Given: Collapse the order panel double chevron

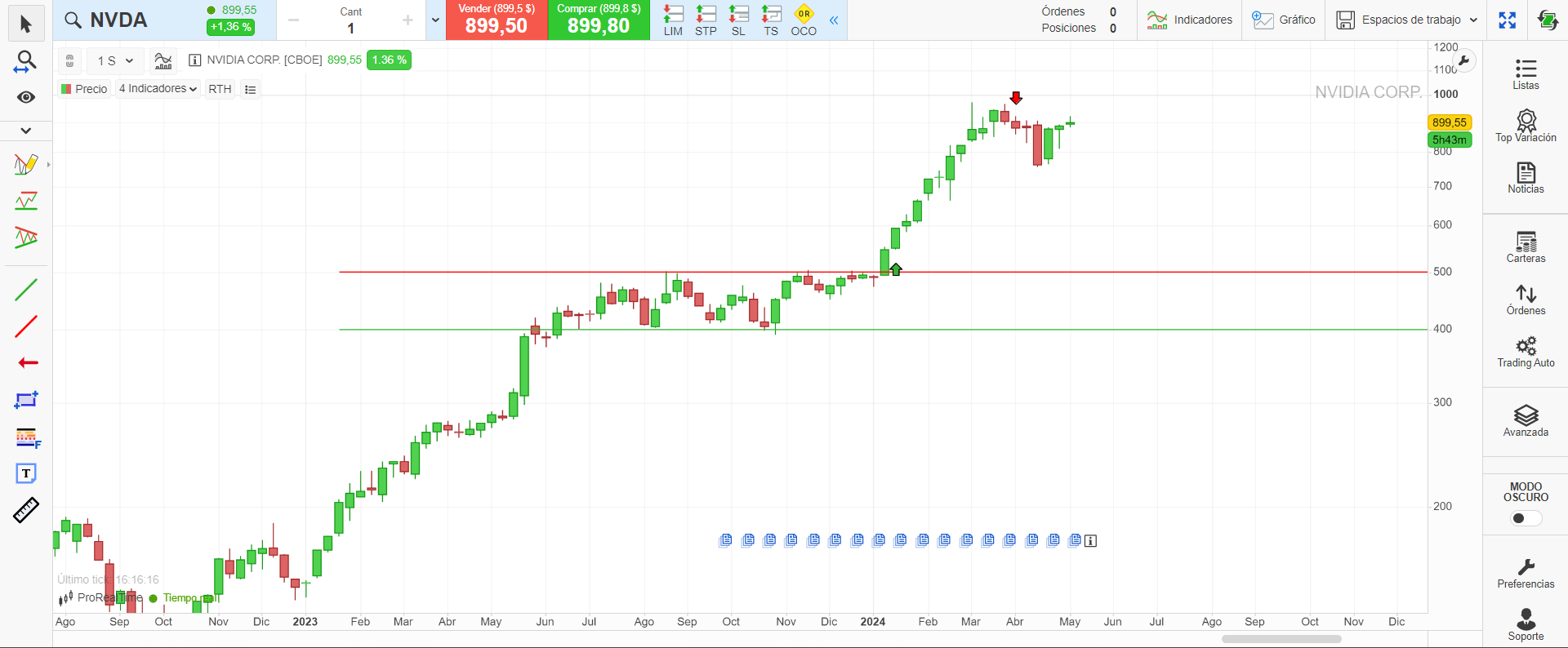Looking at the screenshot, I should click(x=834, y=20).
